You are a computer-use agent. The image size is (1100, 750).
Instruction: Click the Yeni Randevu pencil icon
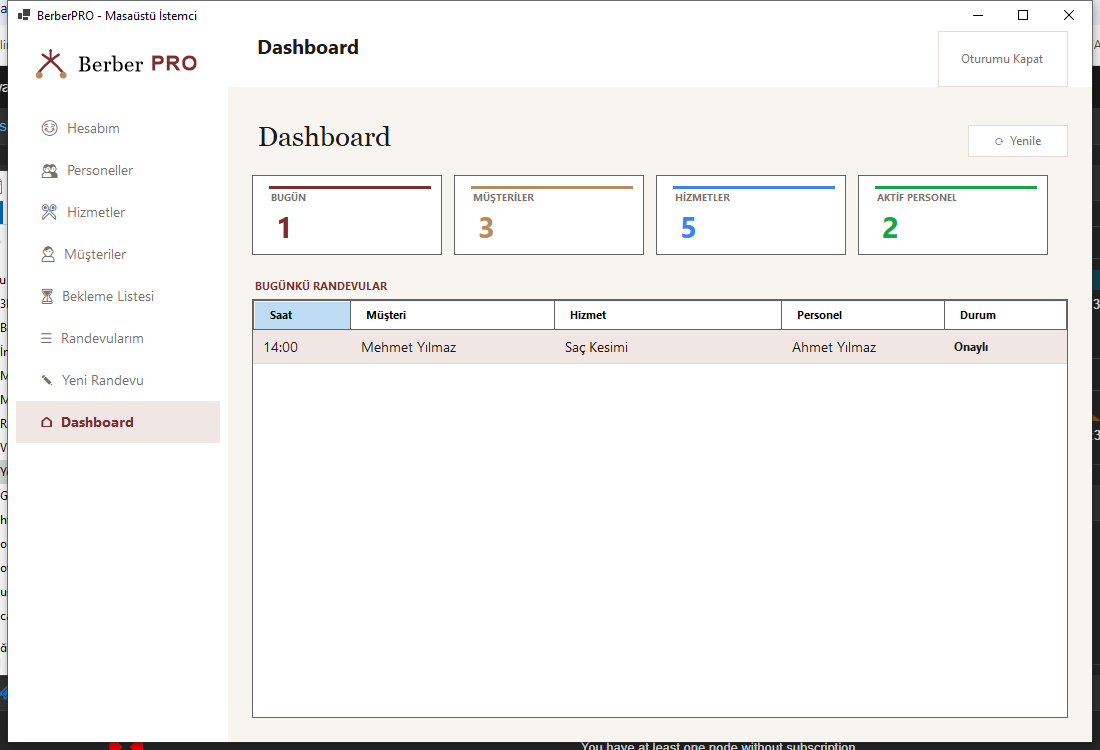pyautogui.click(x=47, y=380)
